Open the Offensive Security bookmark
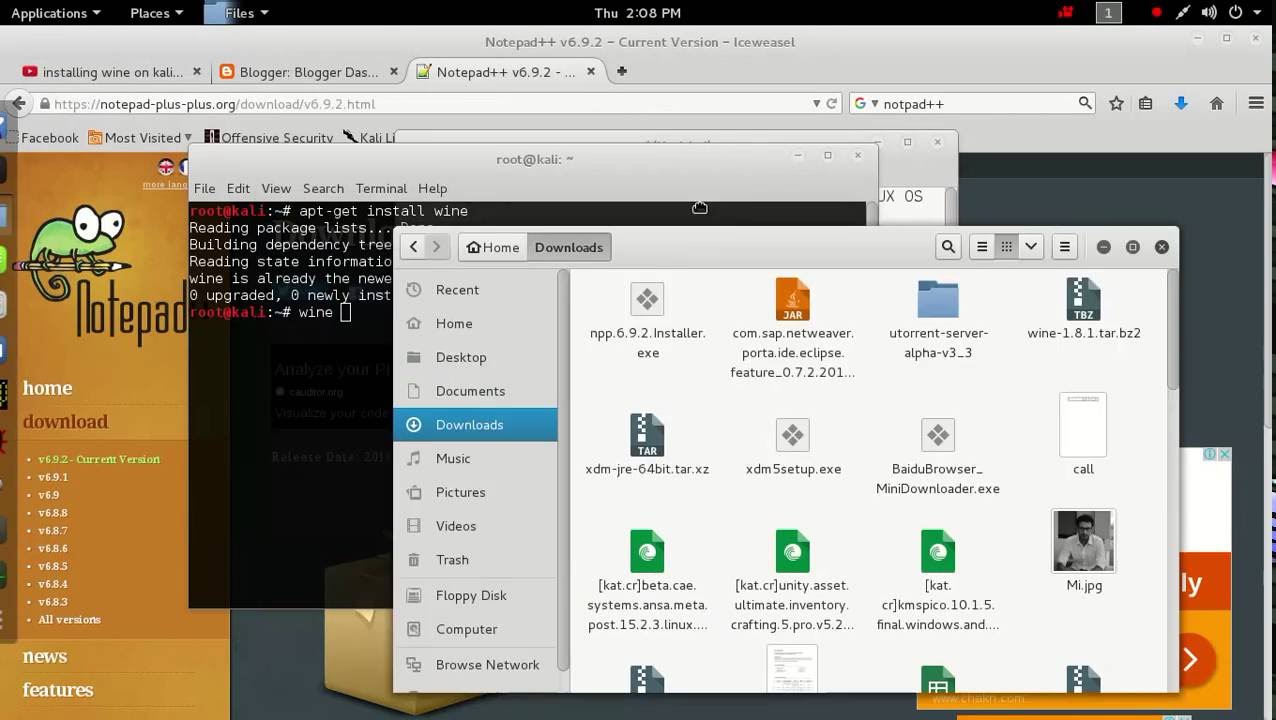Screen dimensions: 1276x720 pyautogui.click(x=269, y=138)
